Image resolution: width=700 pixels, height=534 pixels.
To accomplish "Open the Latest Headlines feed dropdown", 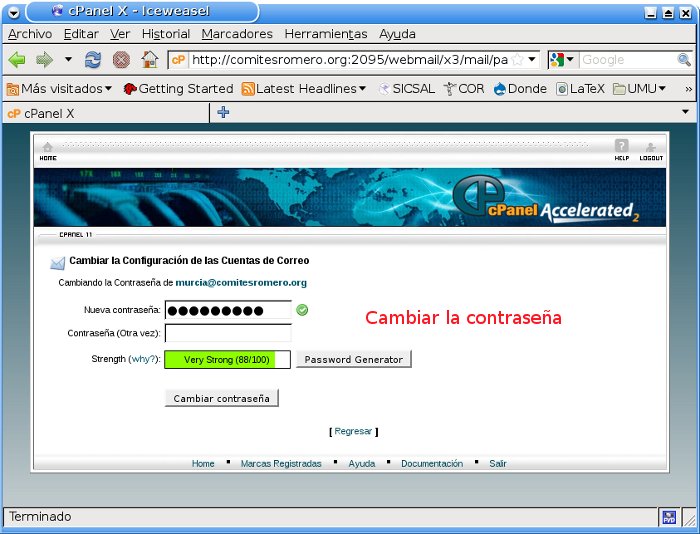I will (x=304, y=89).
